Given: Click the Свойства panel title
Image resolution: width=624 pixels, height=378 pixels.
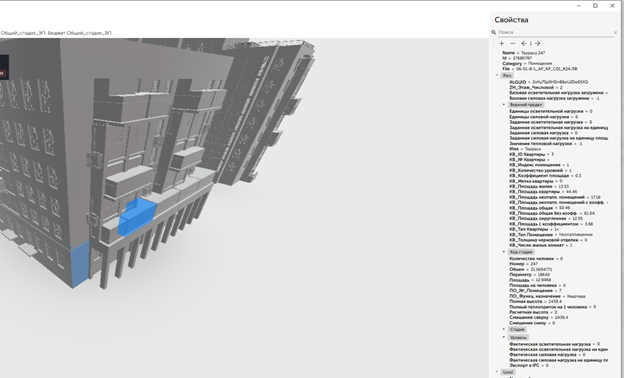Looking at the screenshot, I should 511,20.
